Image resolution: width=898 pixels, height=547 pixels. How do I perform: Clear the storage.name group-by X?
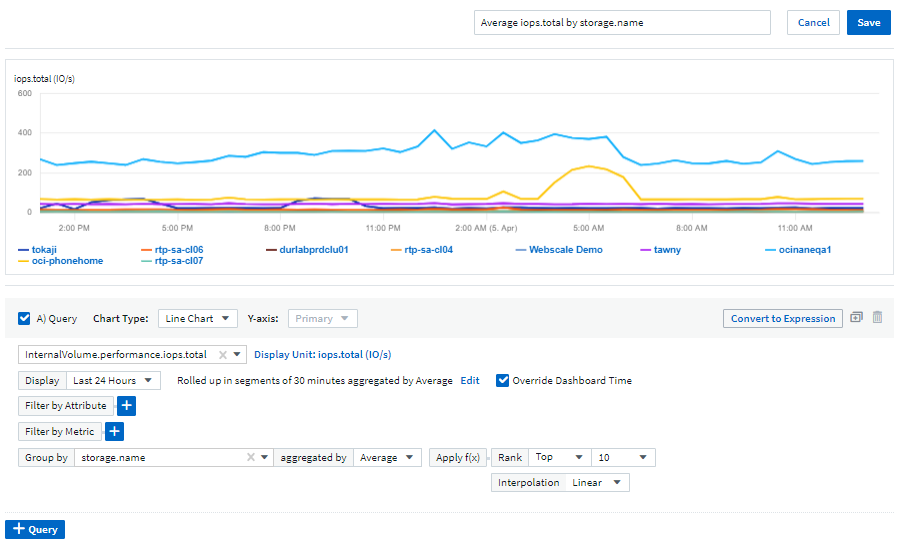[251, 458]
